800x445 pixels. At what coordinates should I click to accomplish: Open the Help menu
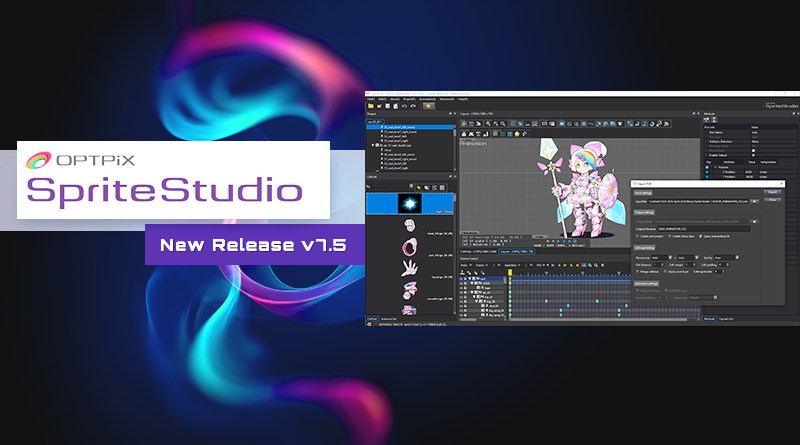463,99
